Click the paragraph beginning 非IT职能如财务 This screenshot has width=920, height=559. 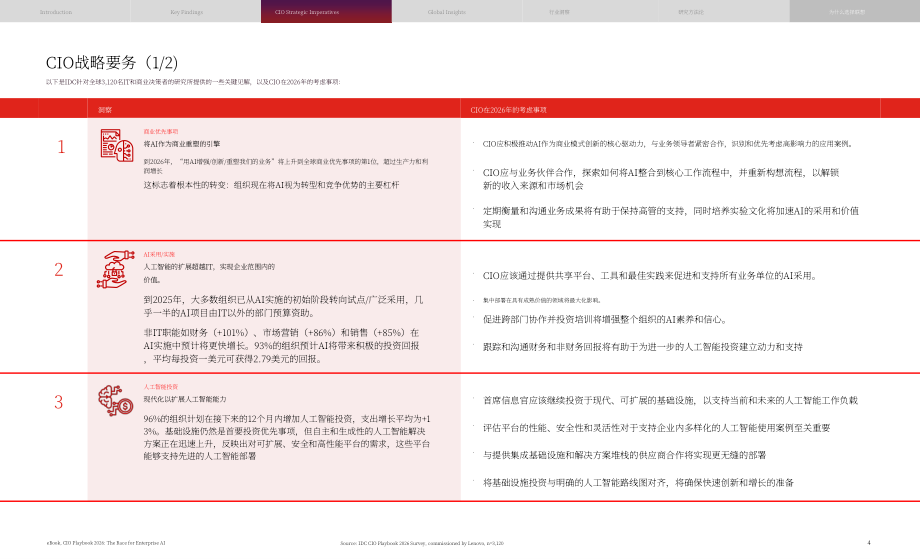[282, 345]
